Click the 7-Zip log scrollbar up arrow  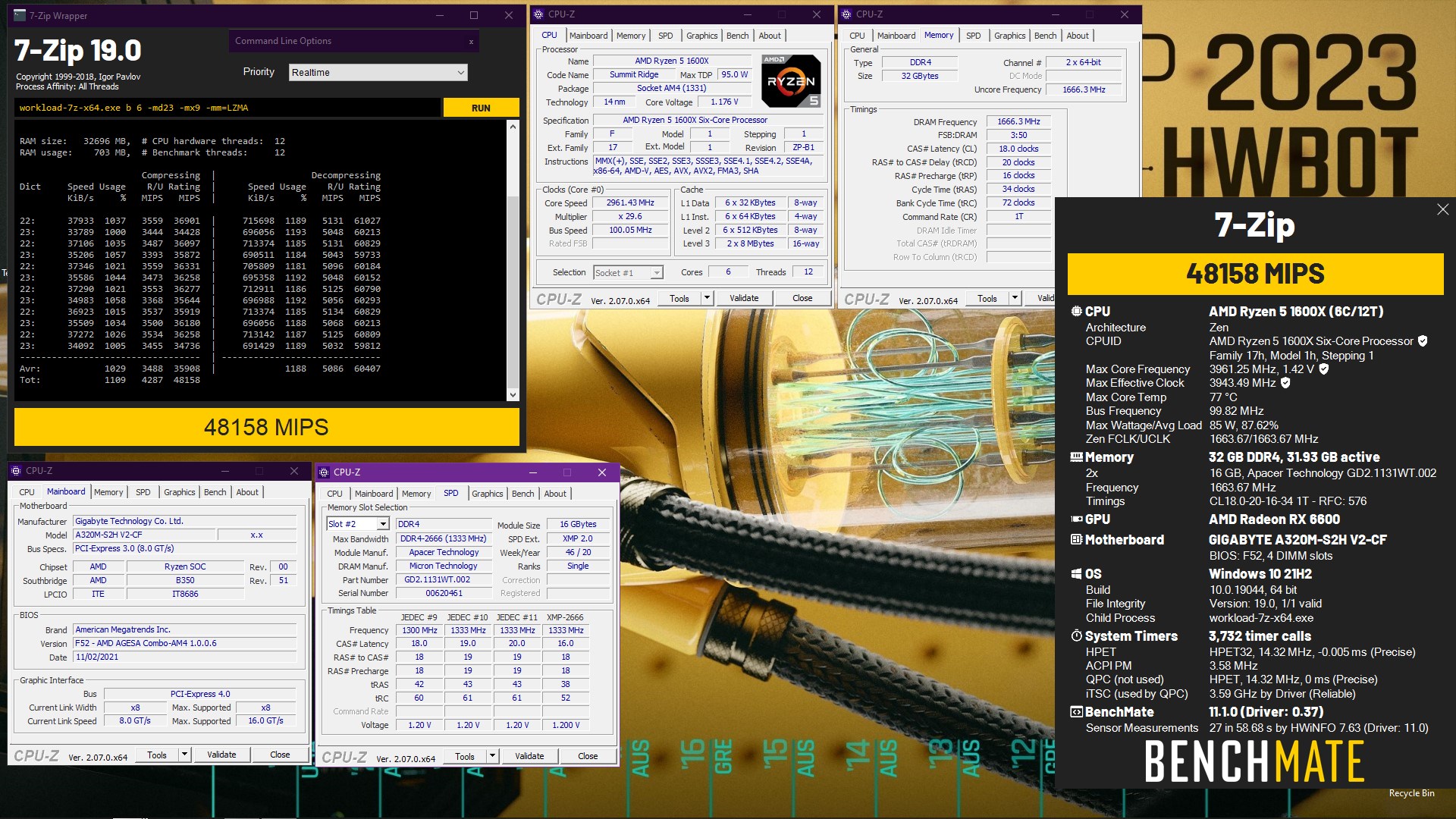tap(513, 127)
